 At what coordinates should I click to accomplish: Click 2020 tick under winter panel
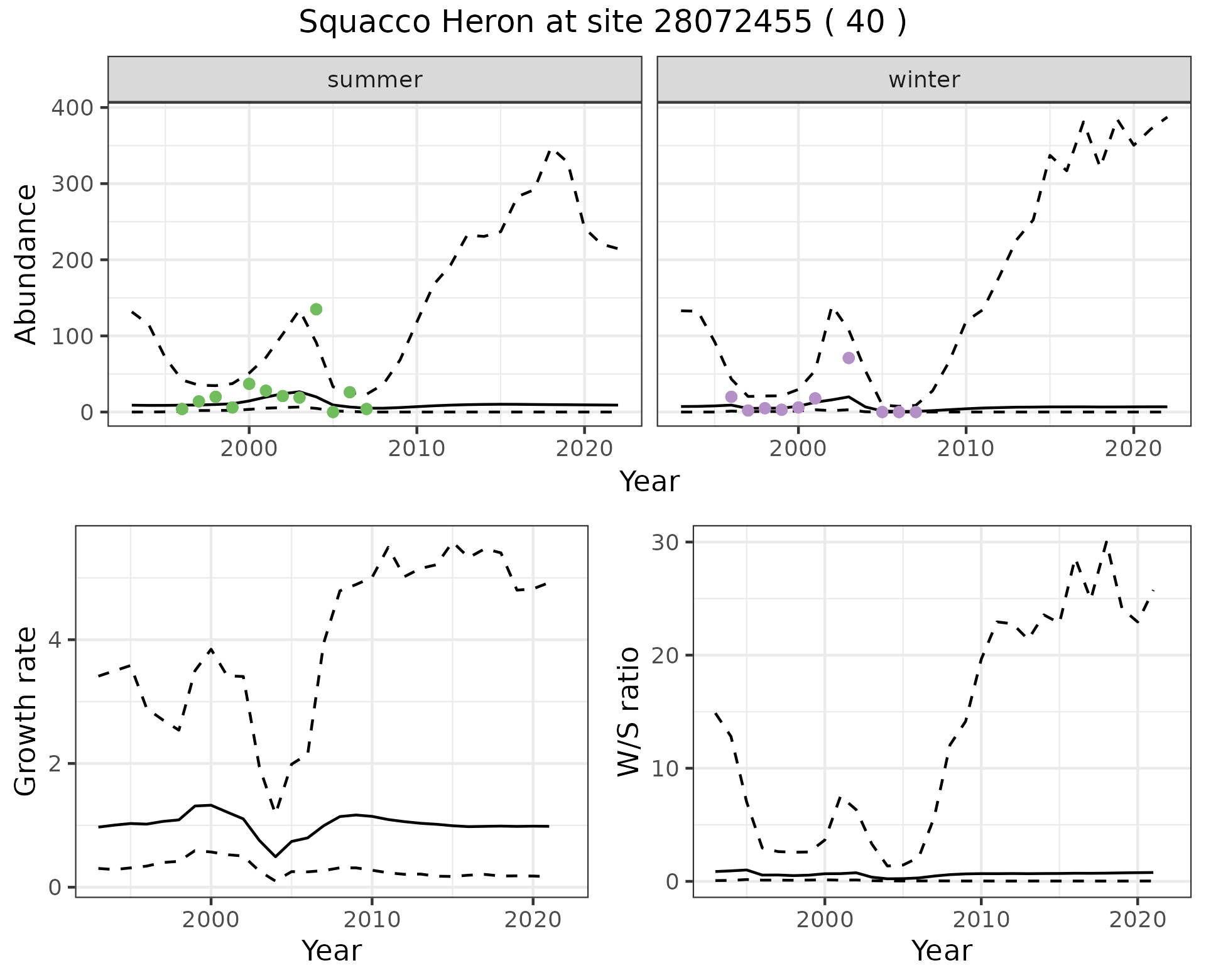[1133, 449]
